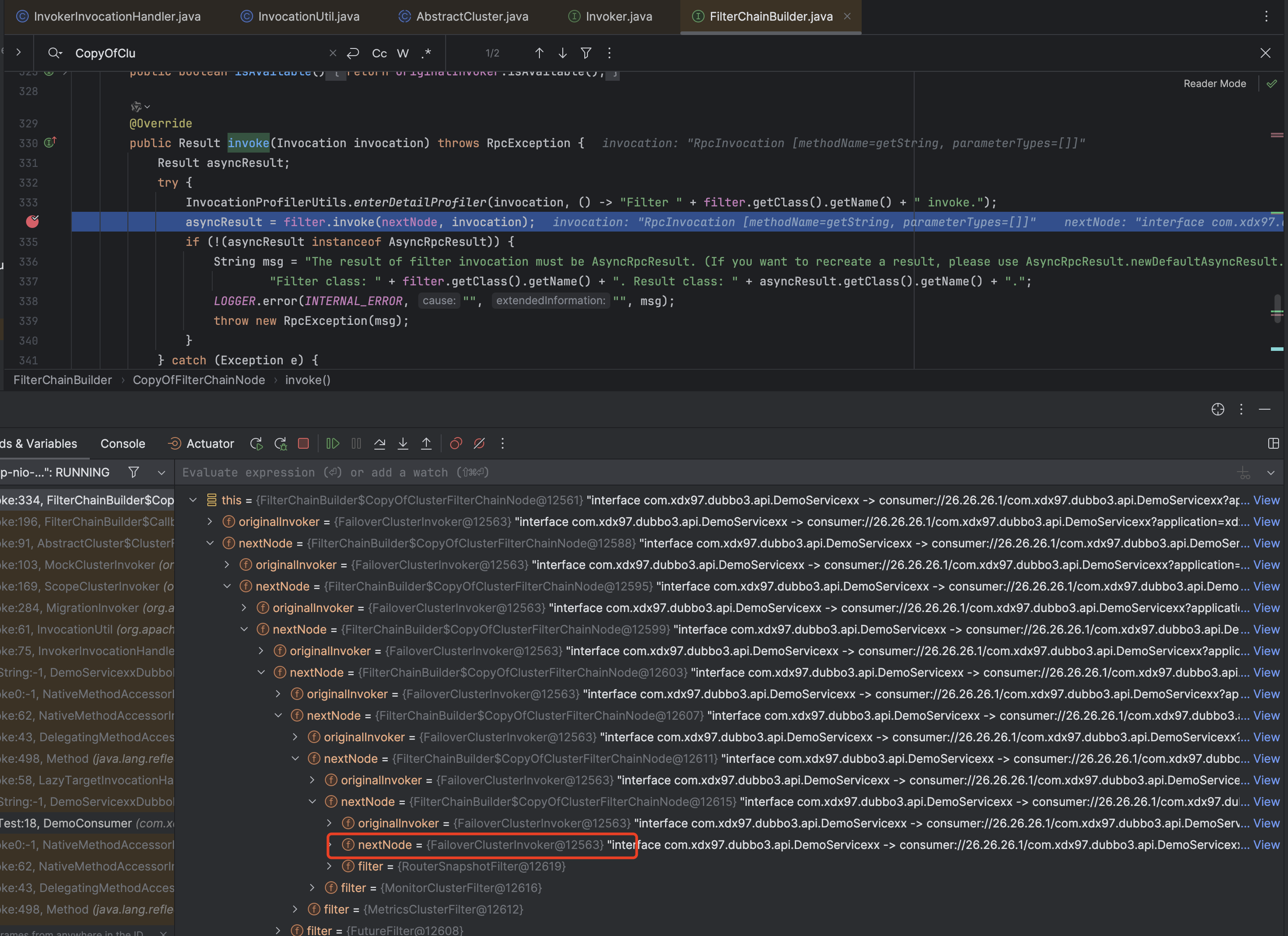Select DemoConsumer Test:18 stack frame
Image resolution: width=1288 pixels, height=936 pixels.
(x=87, y=823)
